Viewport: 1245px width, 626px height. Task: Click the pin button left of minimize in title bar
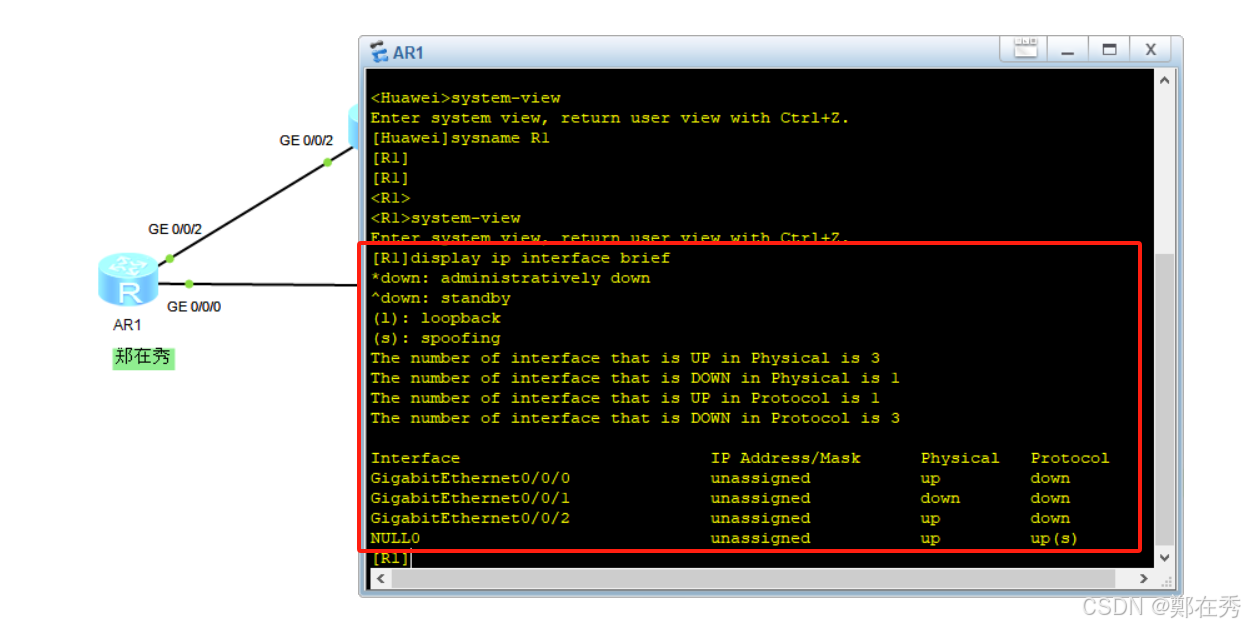[1025, 49]
